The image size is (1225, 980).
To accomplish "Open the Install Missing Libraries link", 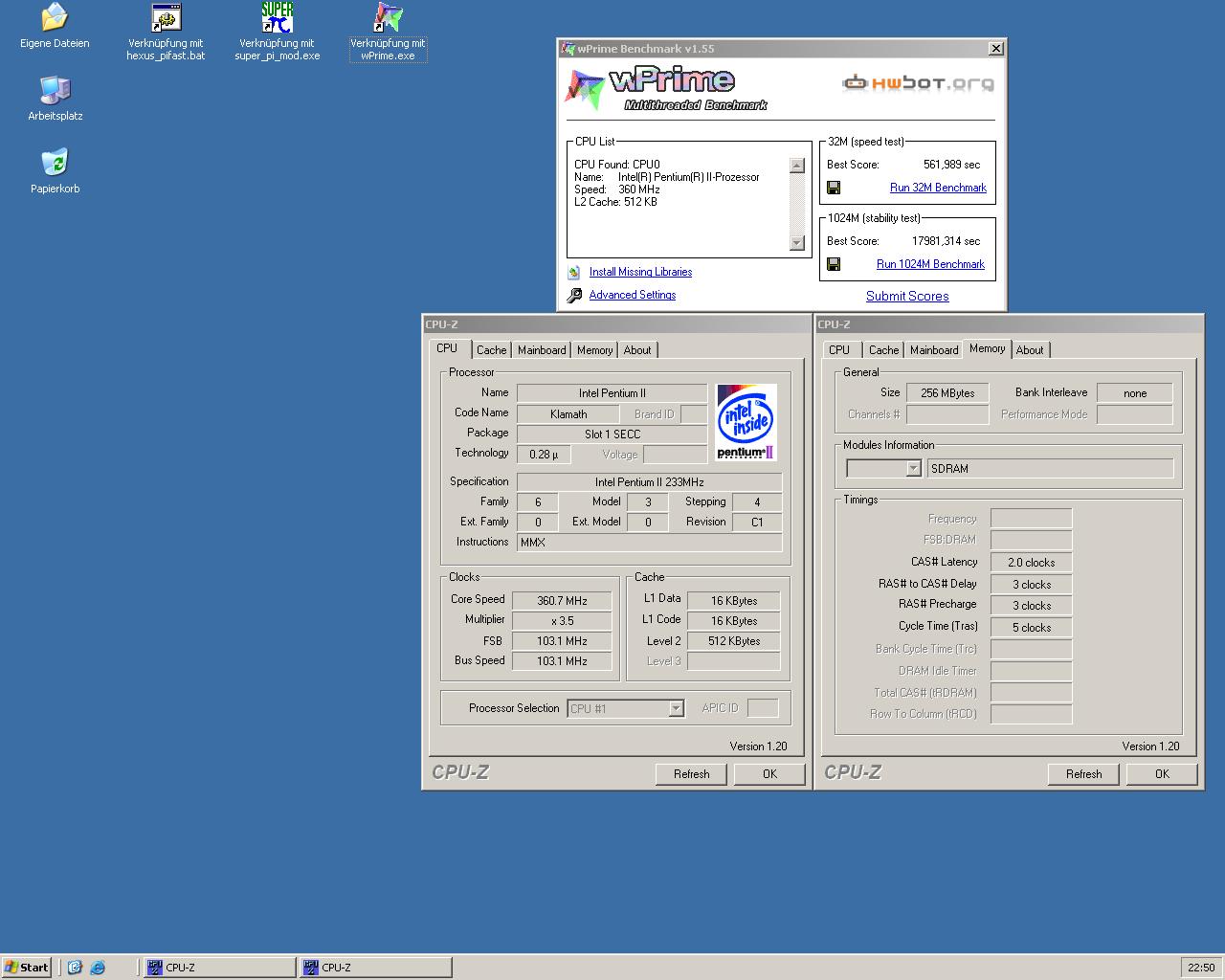I will pyautogui.click(x=640, y=272).
